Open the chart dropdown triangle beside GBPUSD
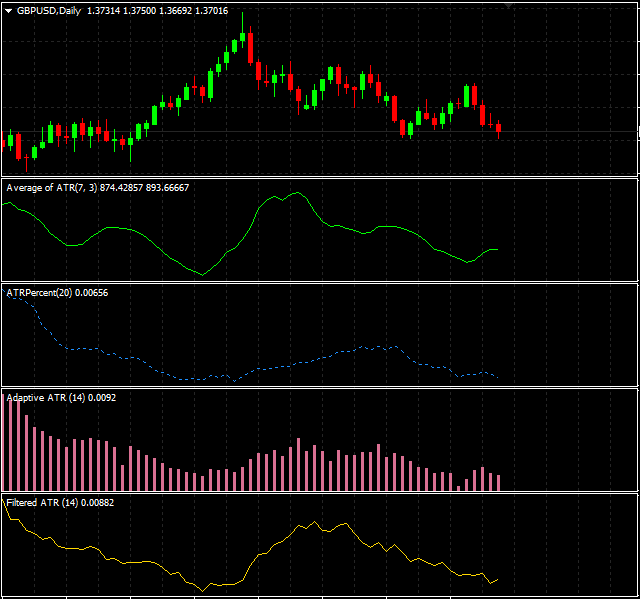Screen dimensions: 640x599 click(9, 11)
